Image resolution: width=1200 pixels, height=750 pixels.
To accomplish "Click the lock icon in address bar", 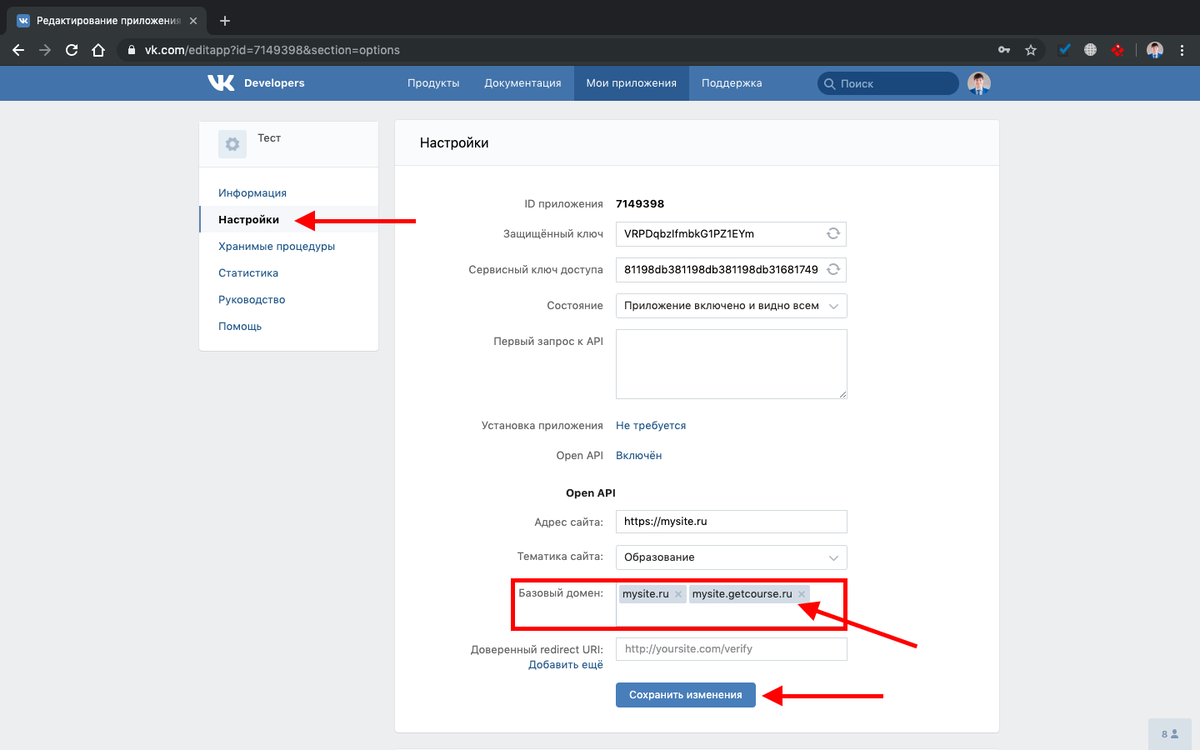I will click(131, 50).
